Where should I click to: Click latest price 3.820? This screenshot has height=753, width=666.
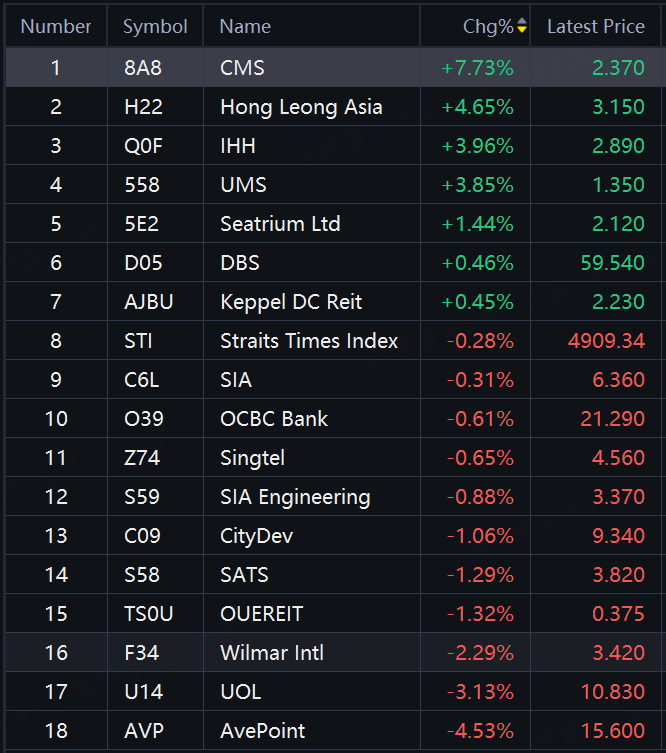(618, 575)
